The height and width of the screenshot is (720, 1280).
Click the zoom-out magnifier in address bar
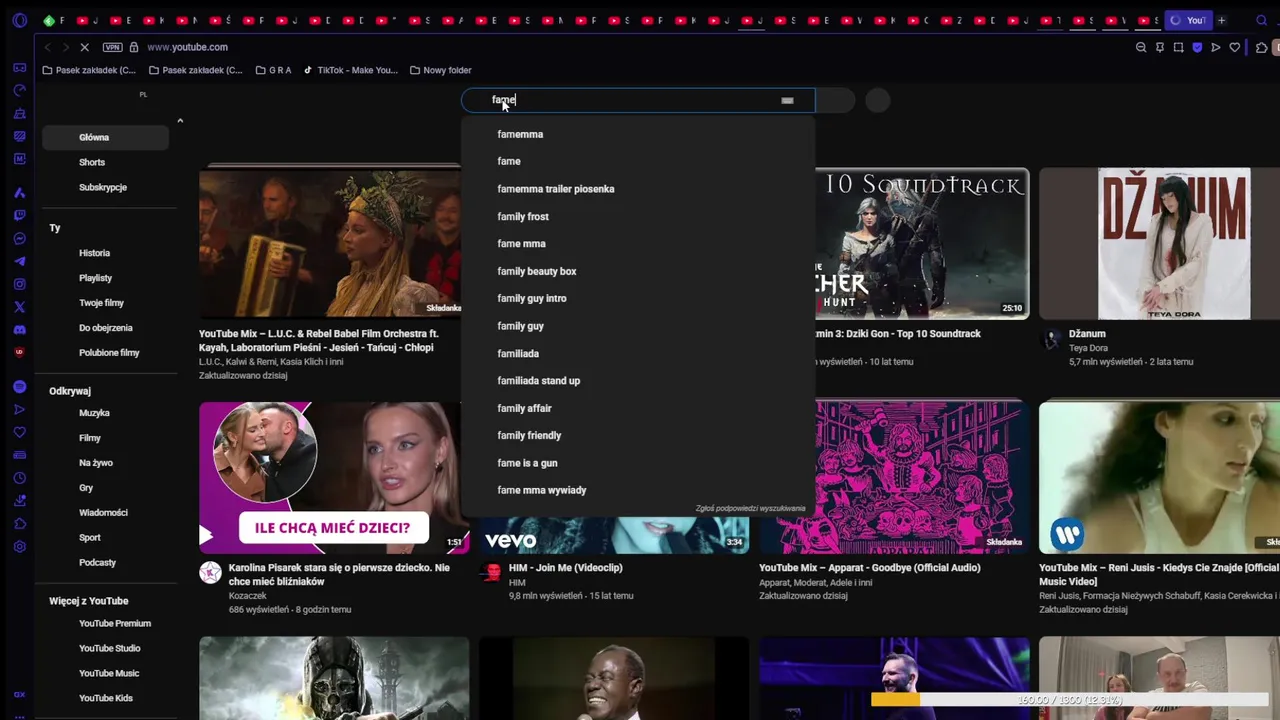[1141, 47]
